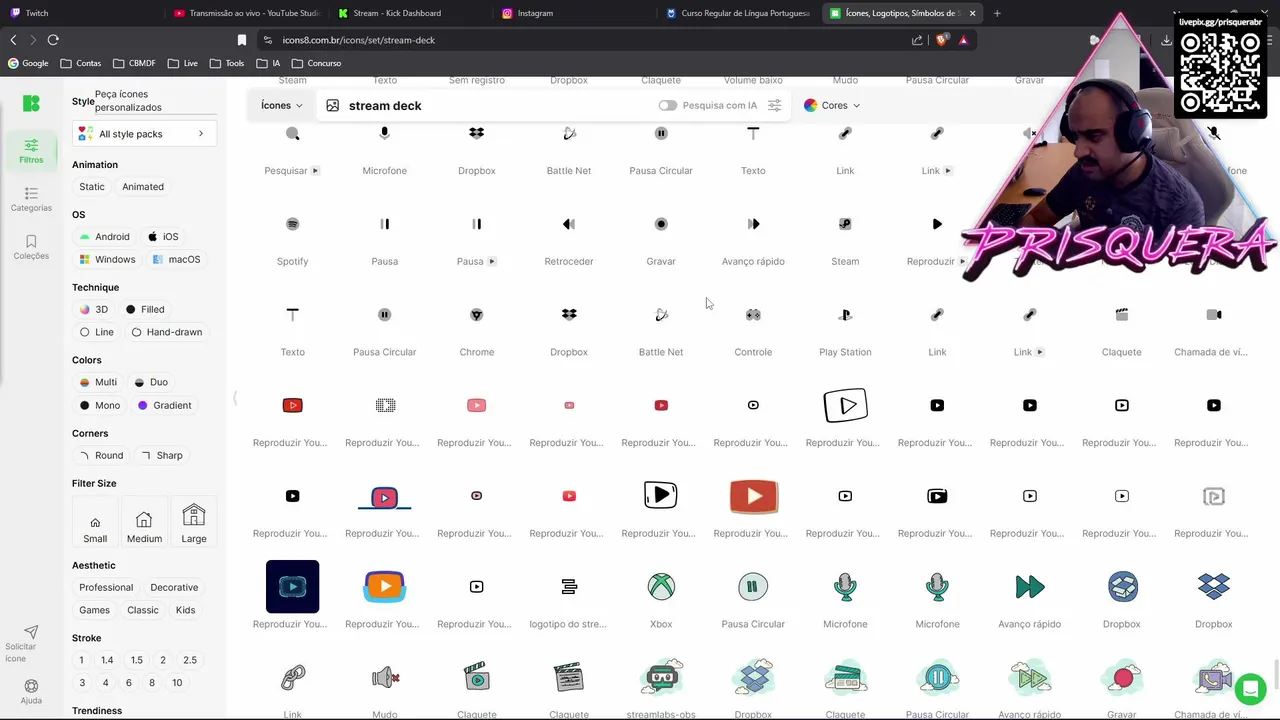Open the chat support bubble
This screenshot has width=1280, height=720.
1250,689
